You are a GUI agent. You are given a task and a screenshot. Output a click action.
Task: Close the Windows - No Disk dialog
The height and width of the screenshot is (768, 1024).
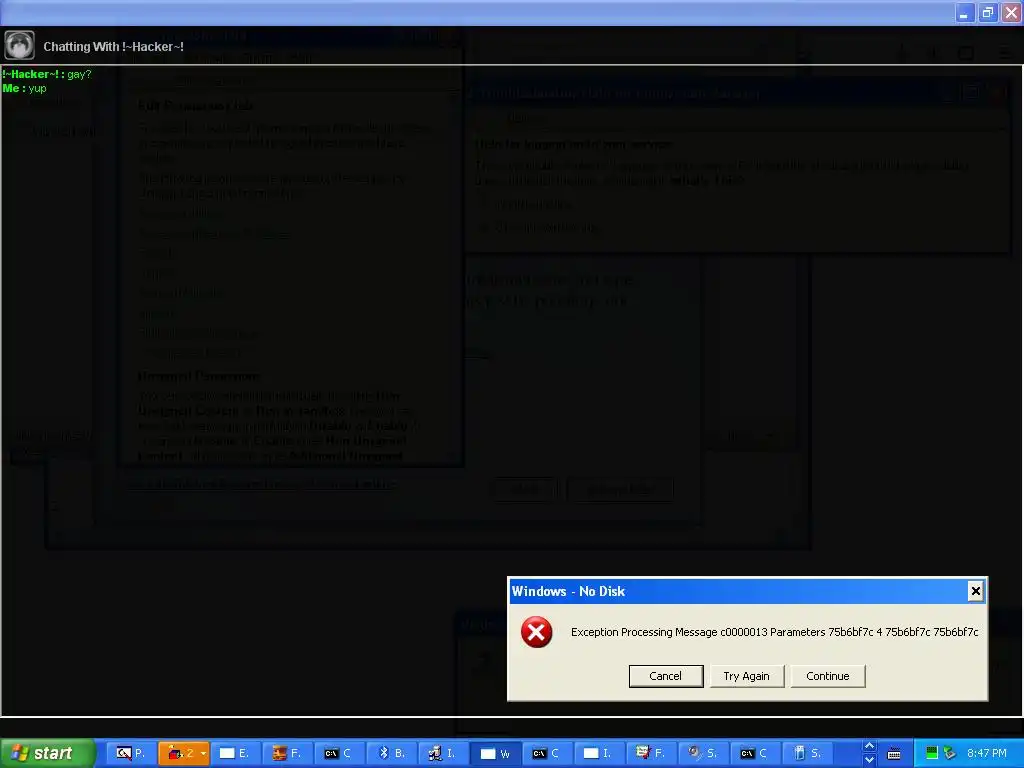(976, 591)
